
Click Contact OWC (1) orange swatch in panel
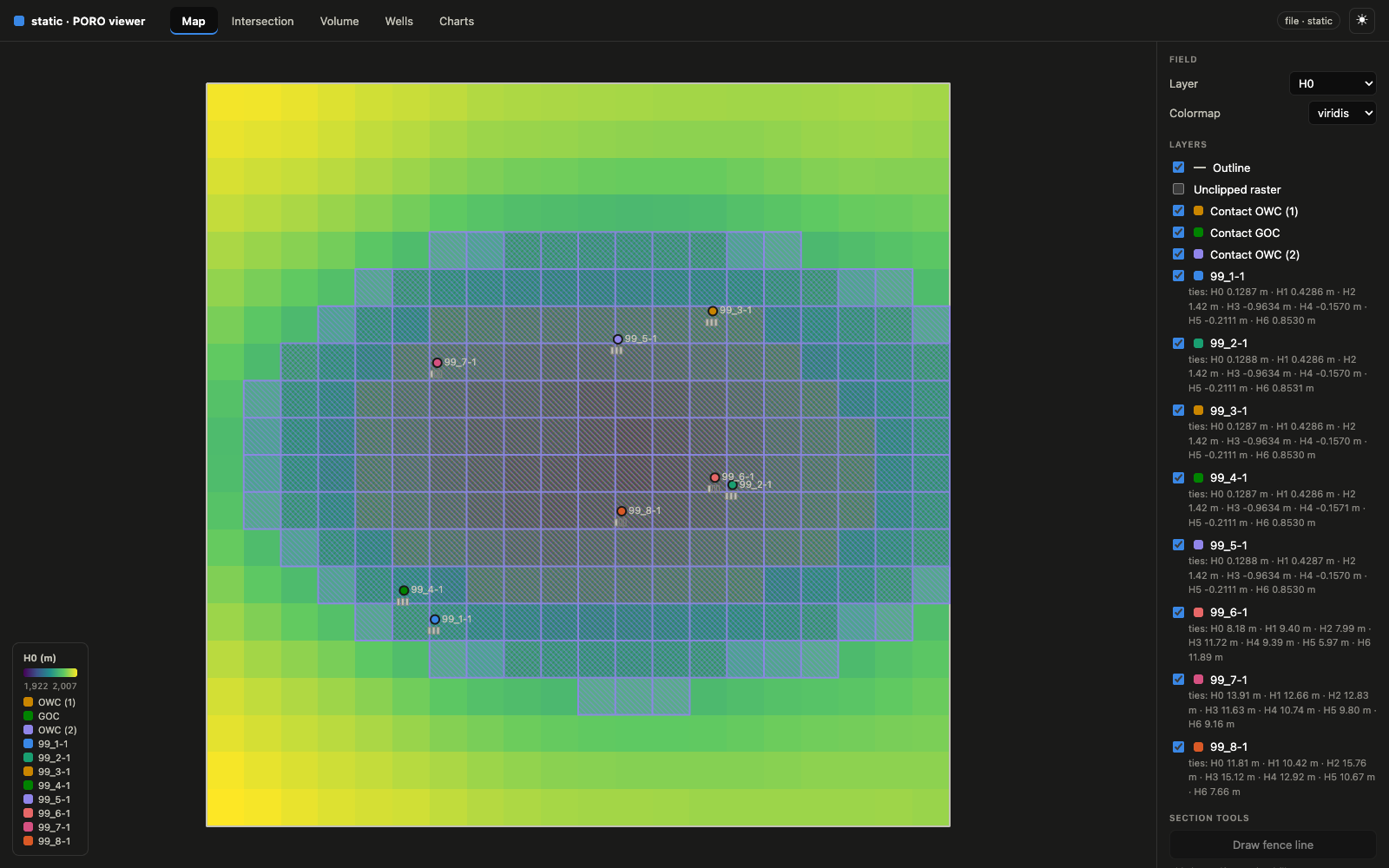tap(1198, 211)
